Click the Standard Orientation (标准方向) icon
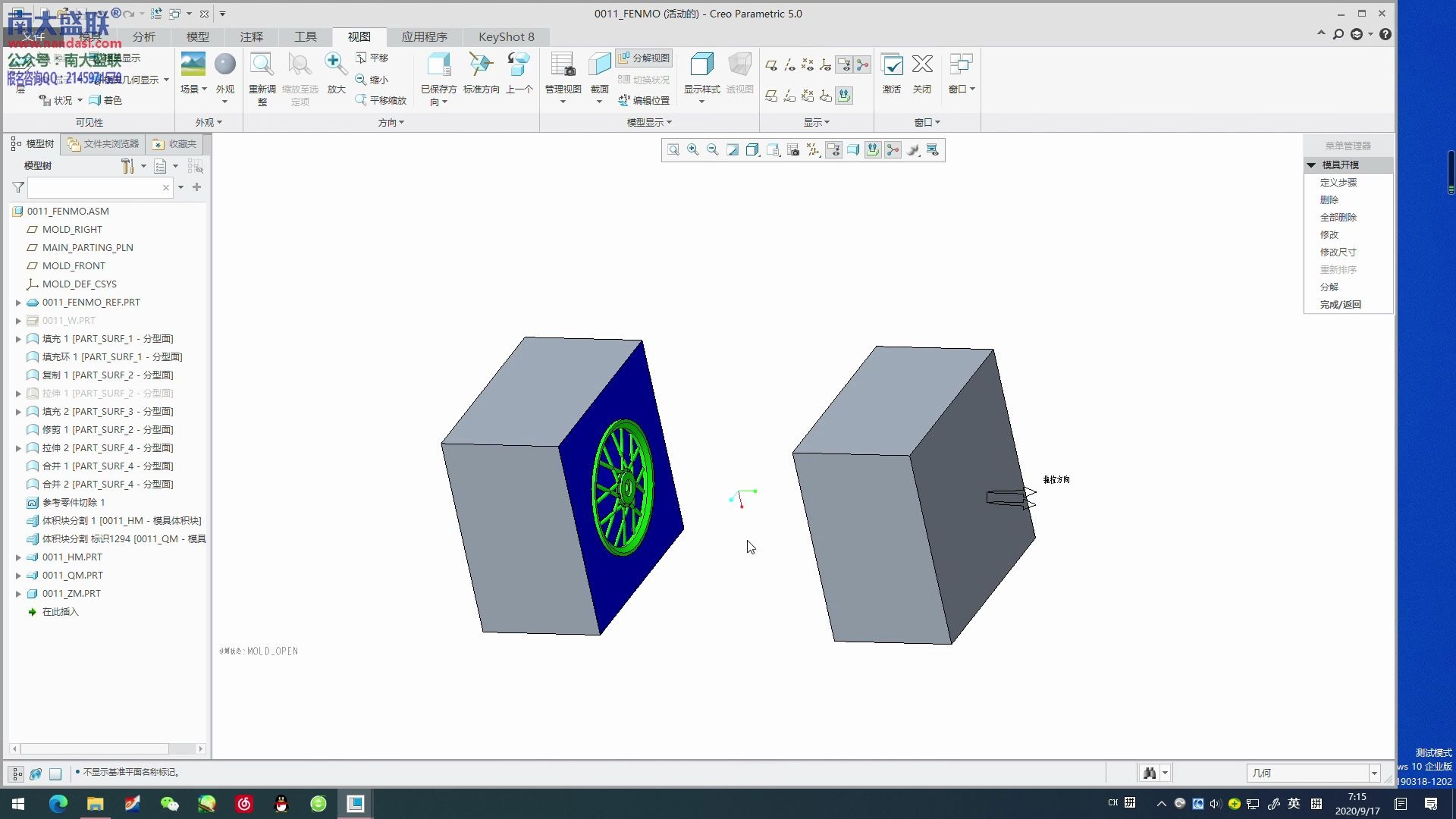Image resolution: width=1456 pixels, height=819 pixels. [x=481, y=65]
